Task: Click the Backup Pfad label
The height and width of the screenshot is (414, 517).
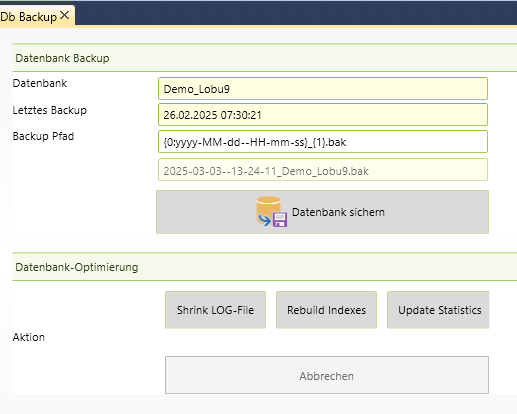Action: pos(43,136)
